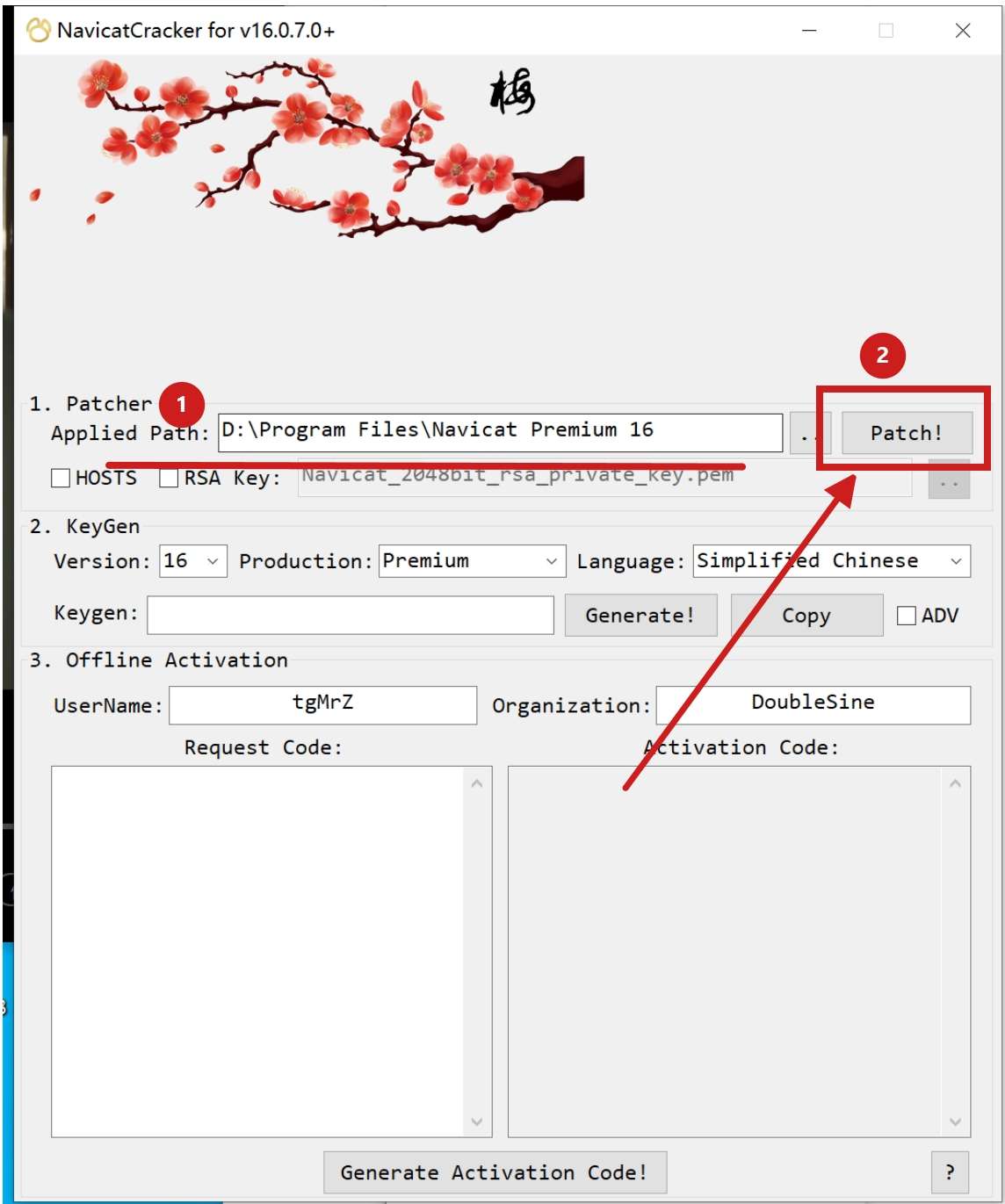Browse for RSA key file button

(x=949, y=479)
